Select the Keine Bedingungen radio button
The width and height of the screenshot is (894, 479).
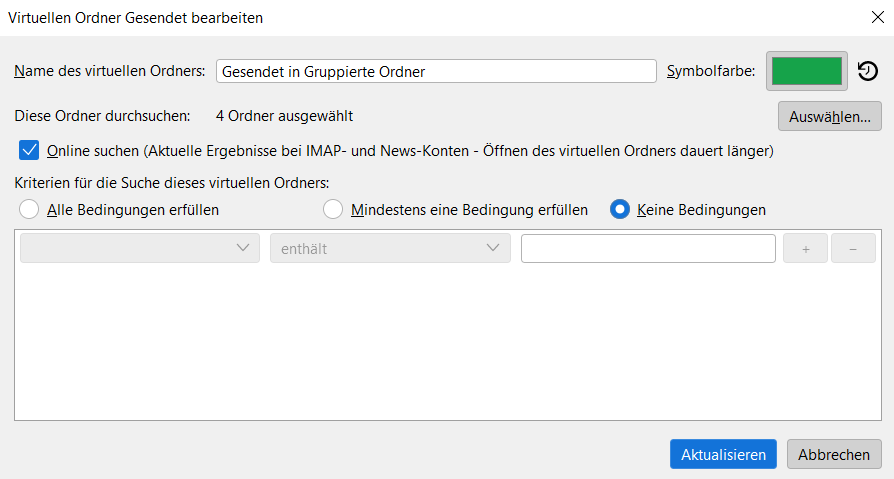click(620, 210)
